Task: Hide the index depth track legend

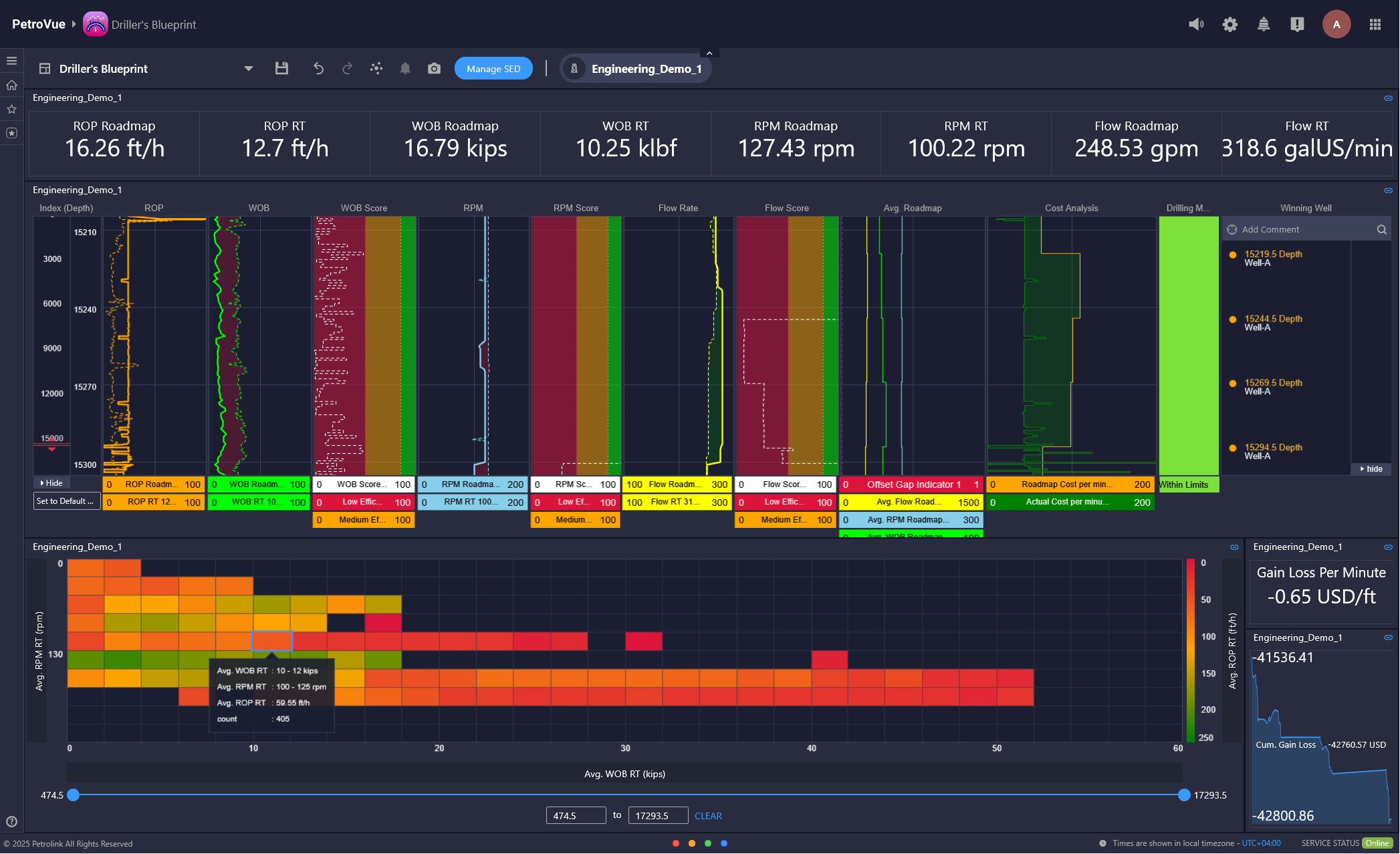Action: (51, 483)
